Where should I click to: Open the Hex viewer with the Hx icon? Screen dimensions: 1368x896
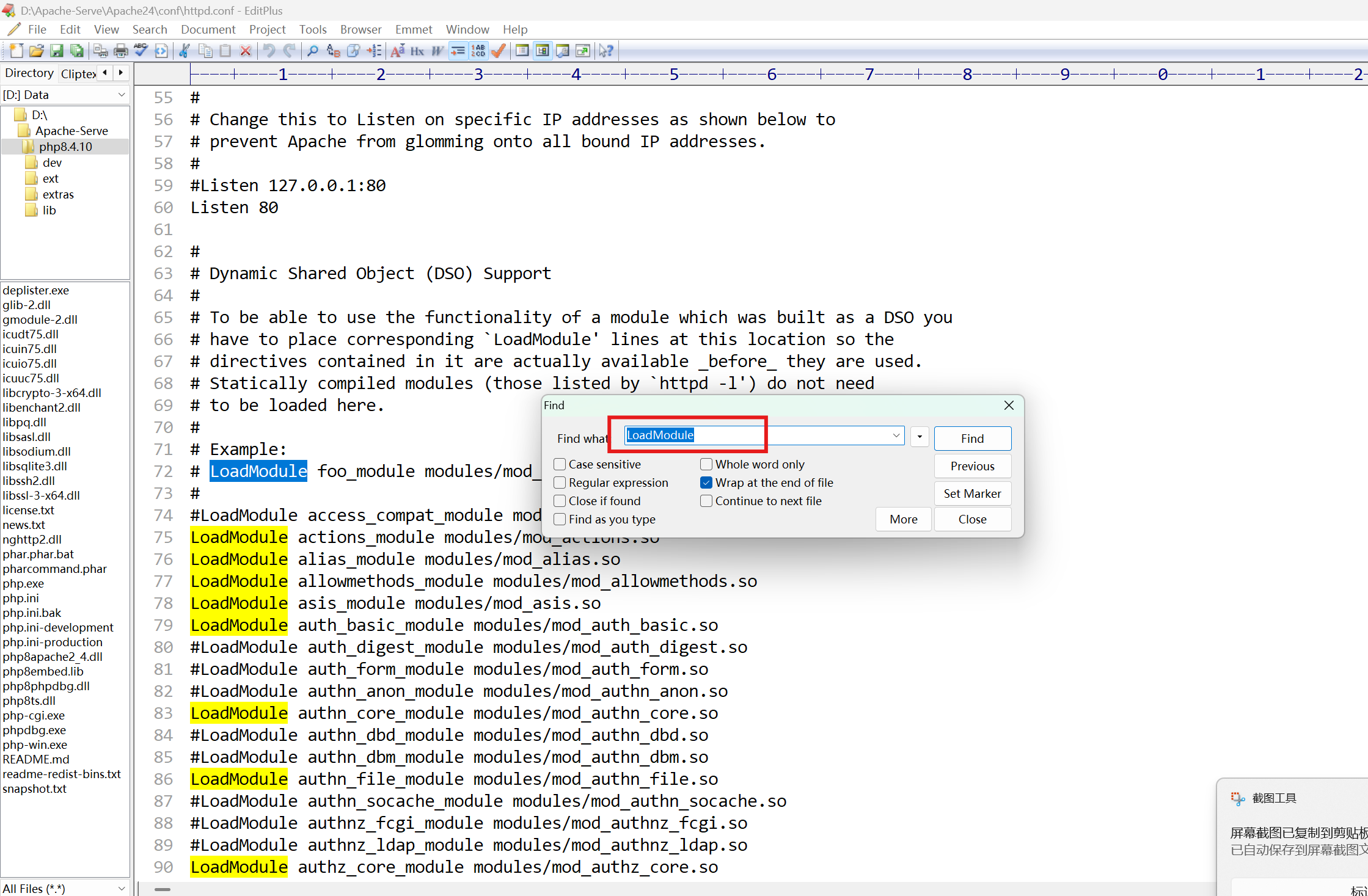[x=417, y=51]
